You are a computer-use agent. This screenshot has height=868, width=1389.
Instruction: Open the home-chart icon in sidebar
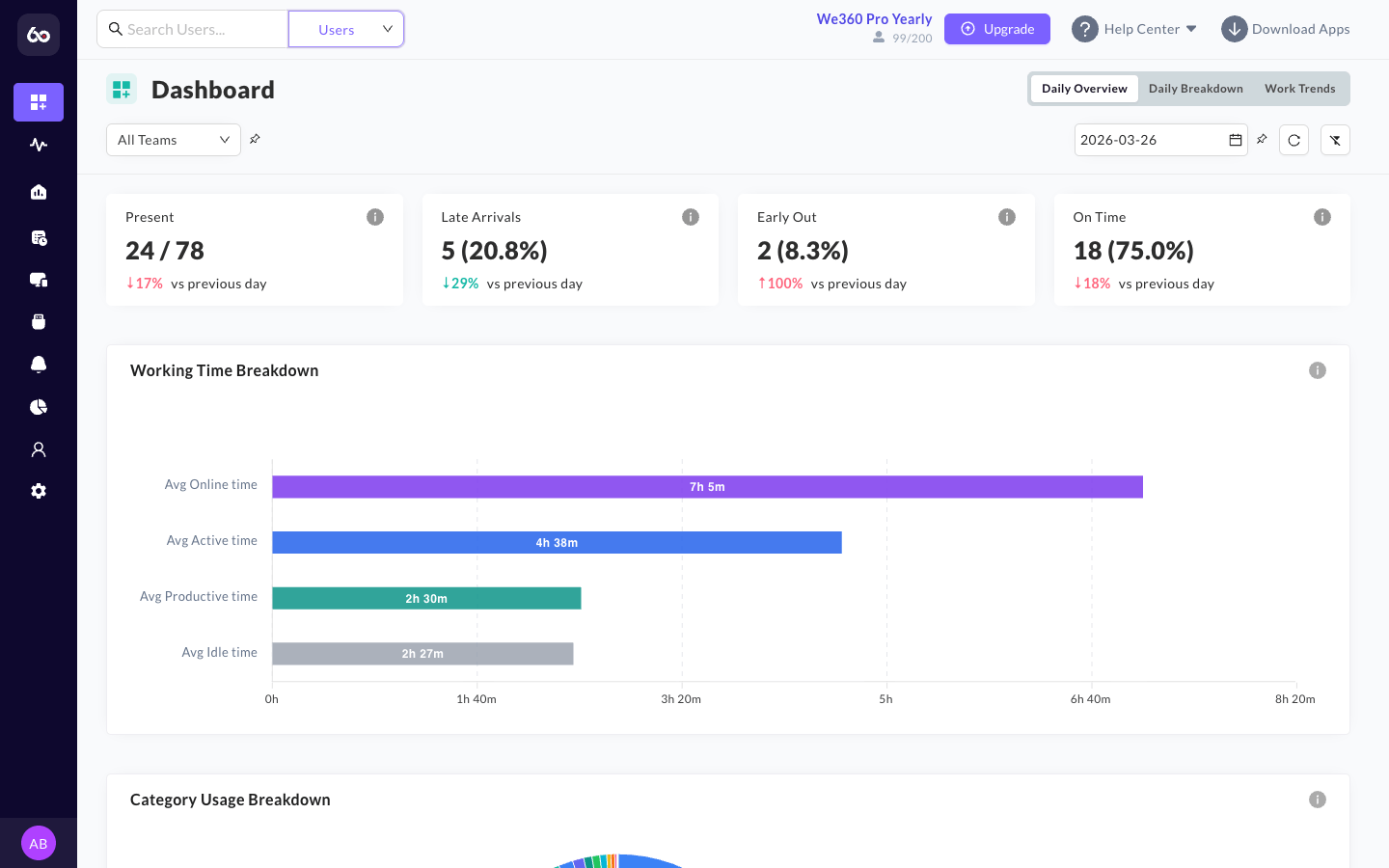pyautogui.click(x=39, y=192)
